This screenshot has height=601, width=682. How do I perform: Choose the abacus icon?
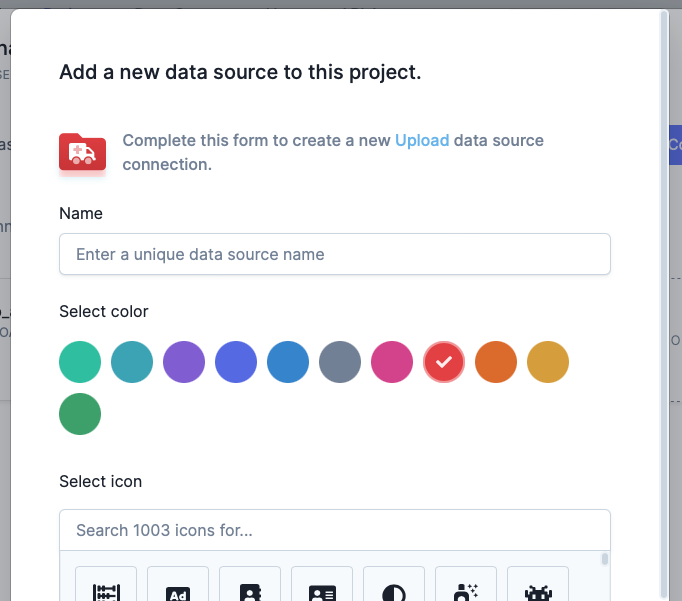(x=106, y=585)
